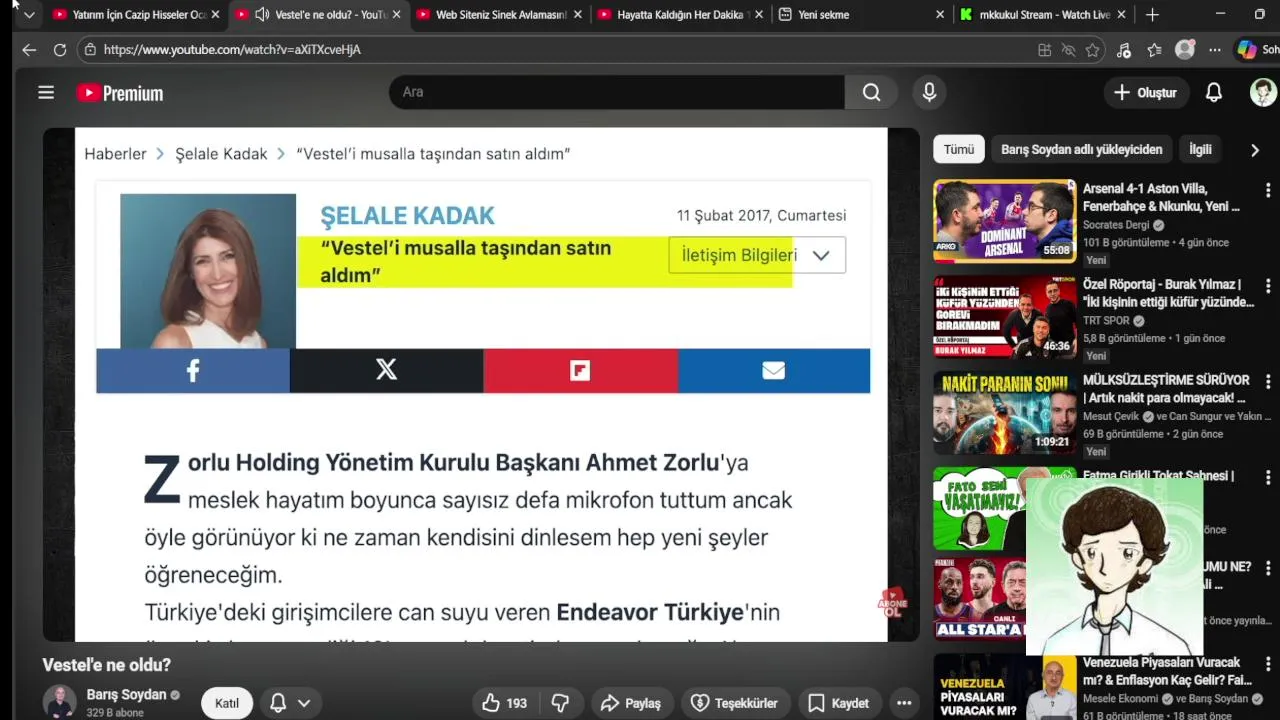Open the browser Copilot icon
This screenshot has height=720, width=1280.
[1247, 49]
